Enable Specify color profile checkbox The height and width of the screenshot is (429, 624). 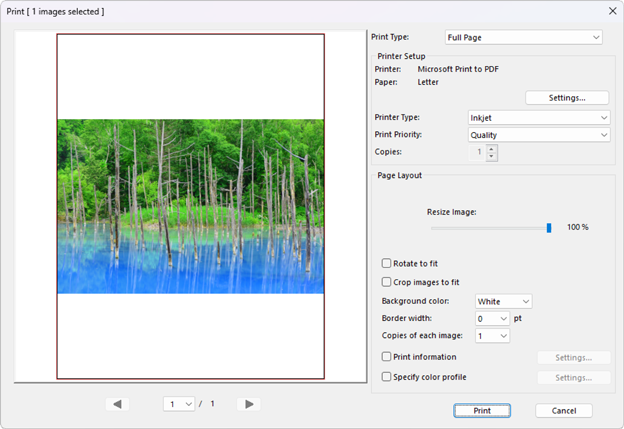click(387, 377)
